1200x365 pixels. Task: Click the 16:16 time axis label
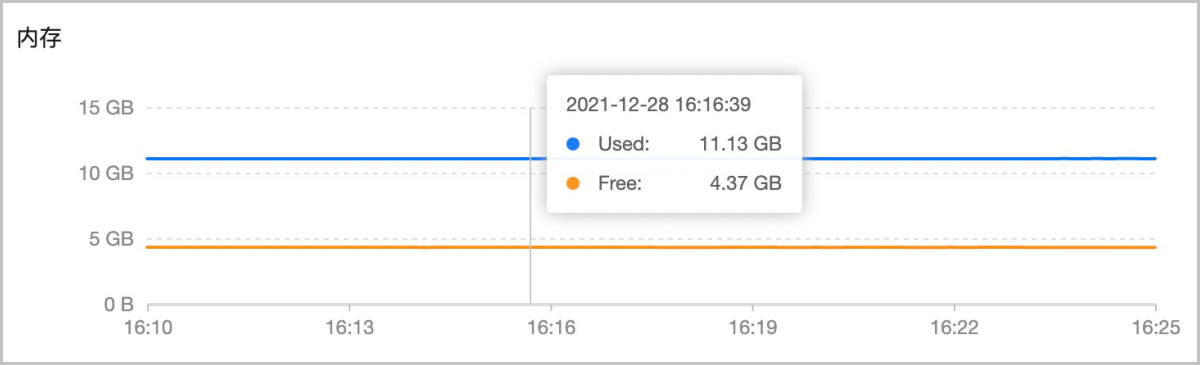tap(550, 327)
